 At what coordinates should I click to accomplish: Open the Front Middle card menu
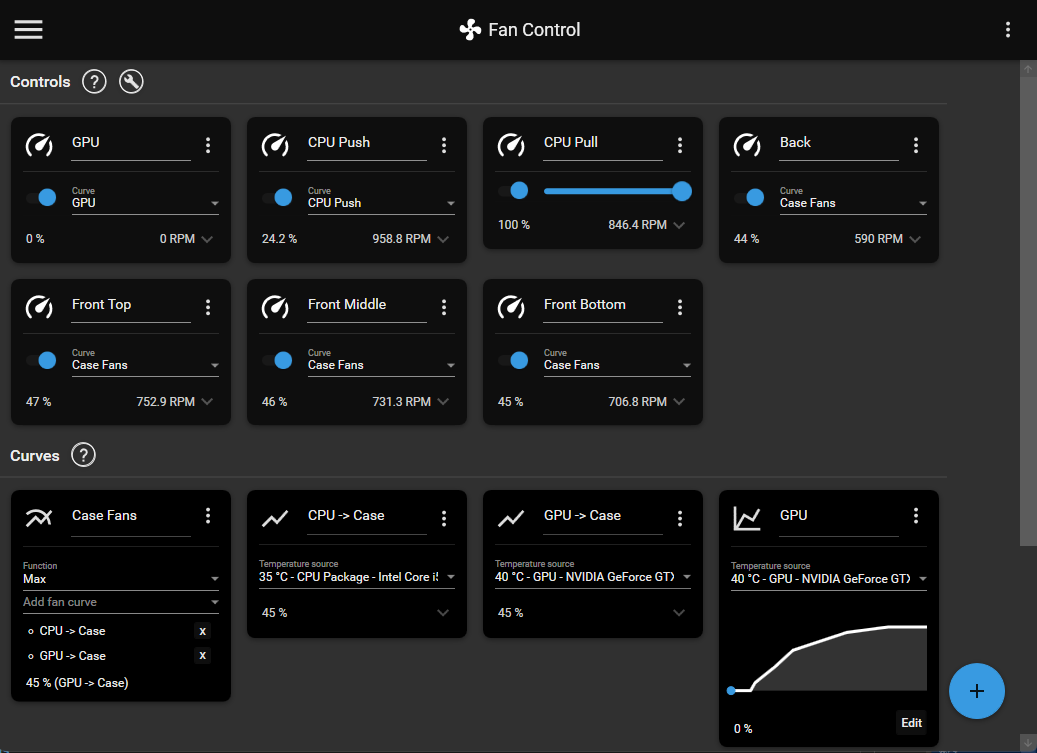pyautogui.click(x=444, y=307)
